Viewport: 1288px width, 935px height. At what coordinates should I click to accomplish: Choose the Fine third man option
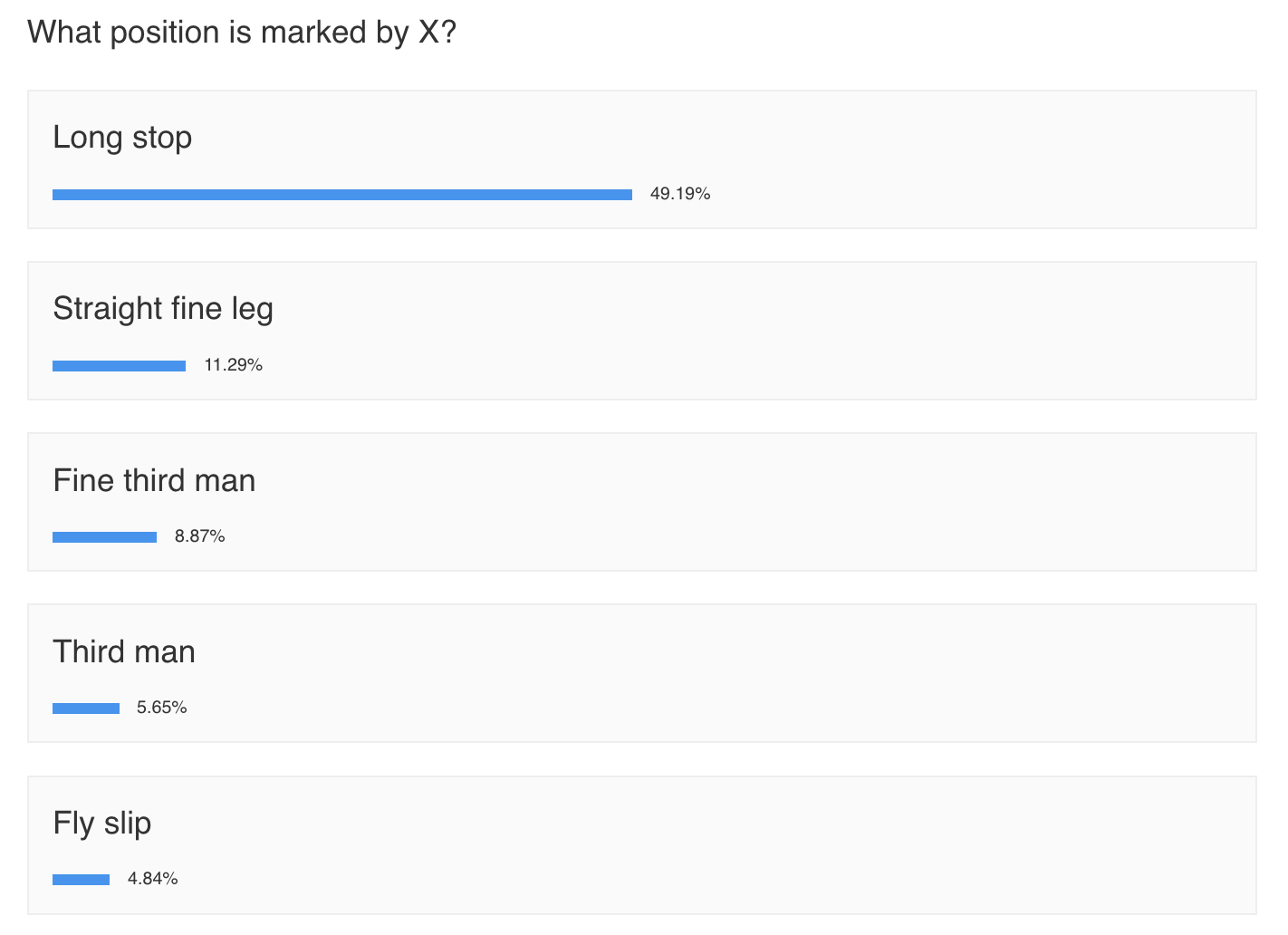click(x=642, y=502)
